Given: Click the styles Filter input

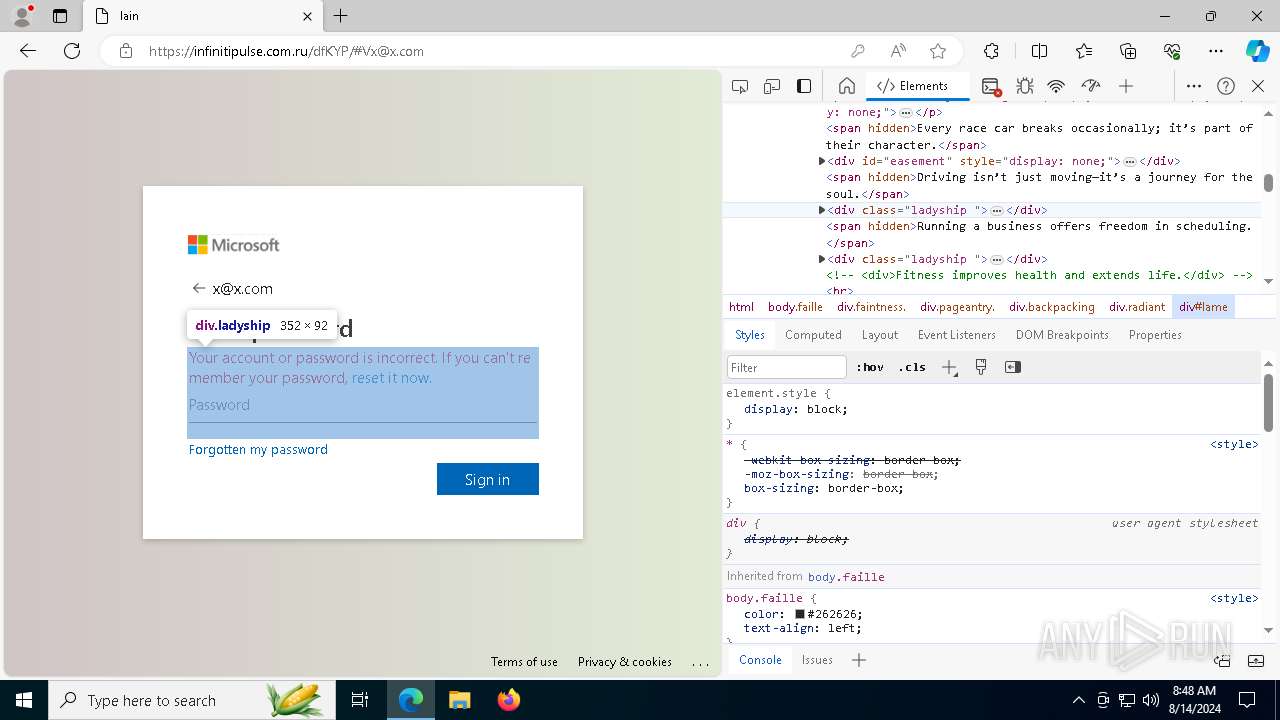Looking at the screenshot, I should coord(786,367).
